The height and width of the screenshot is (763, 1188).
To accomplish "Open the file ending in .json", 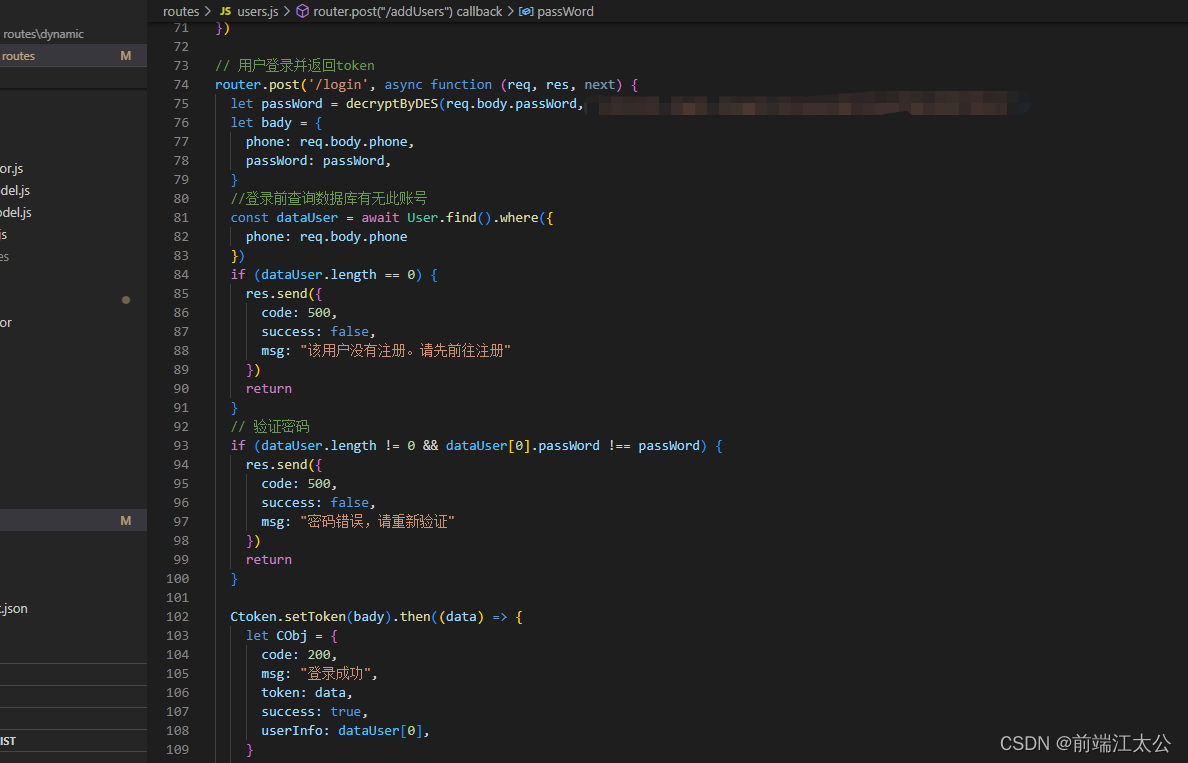I will [14, 608].
